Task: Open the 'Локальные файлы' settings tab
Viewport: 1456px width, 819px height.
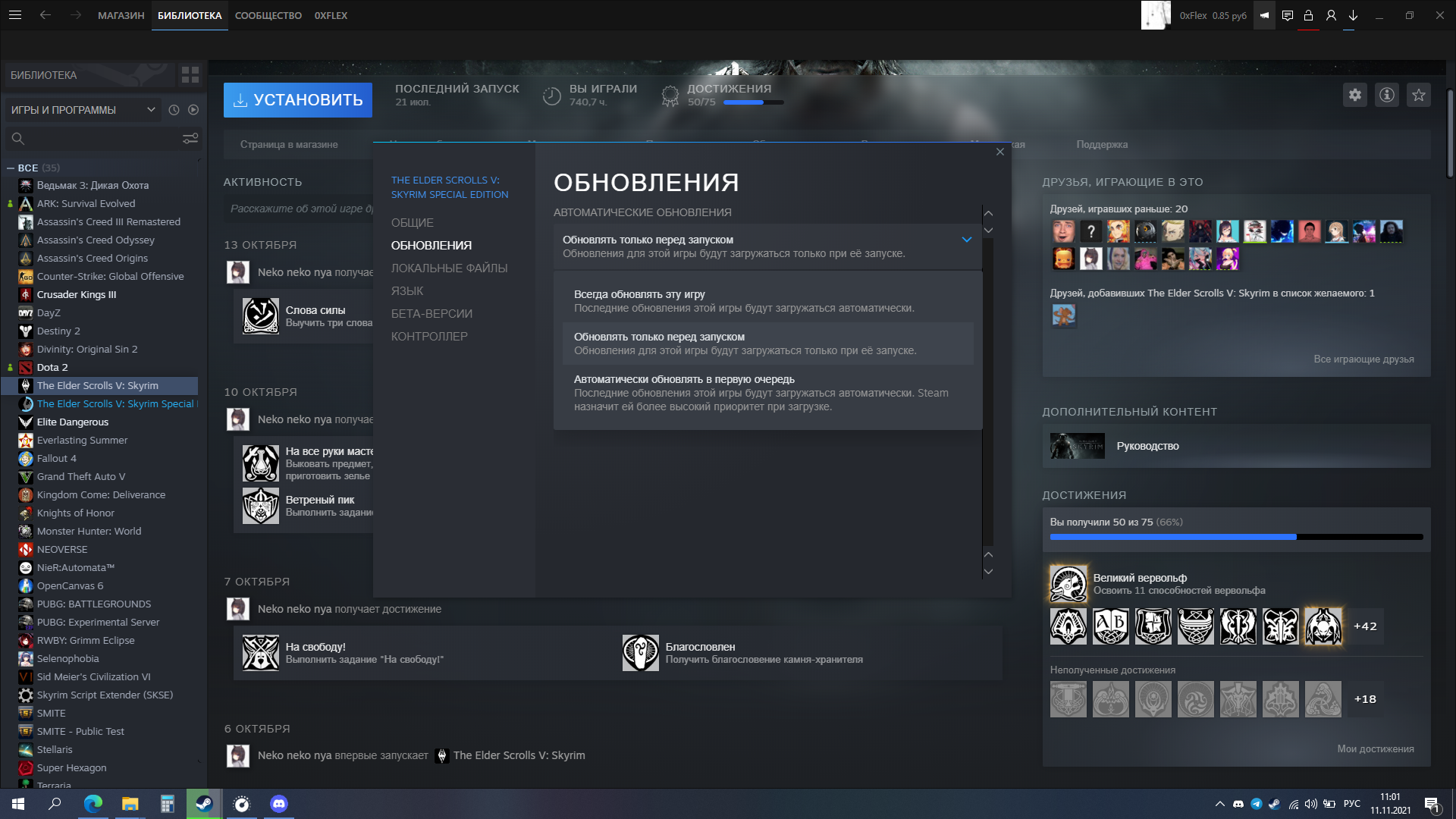Action: tap(449, 268)
